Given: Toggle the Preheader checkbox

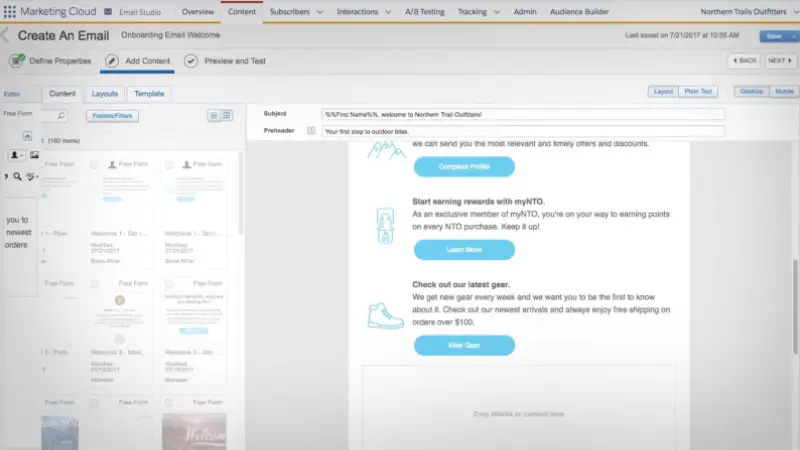Looking at the screenshot, I should click(311, 131).
